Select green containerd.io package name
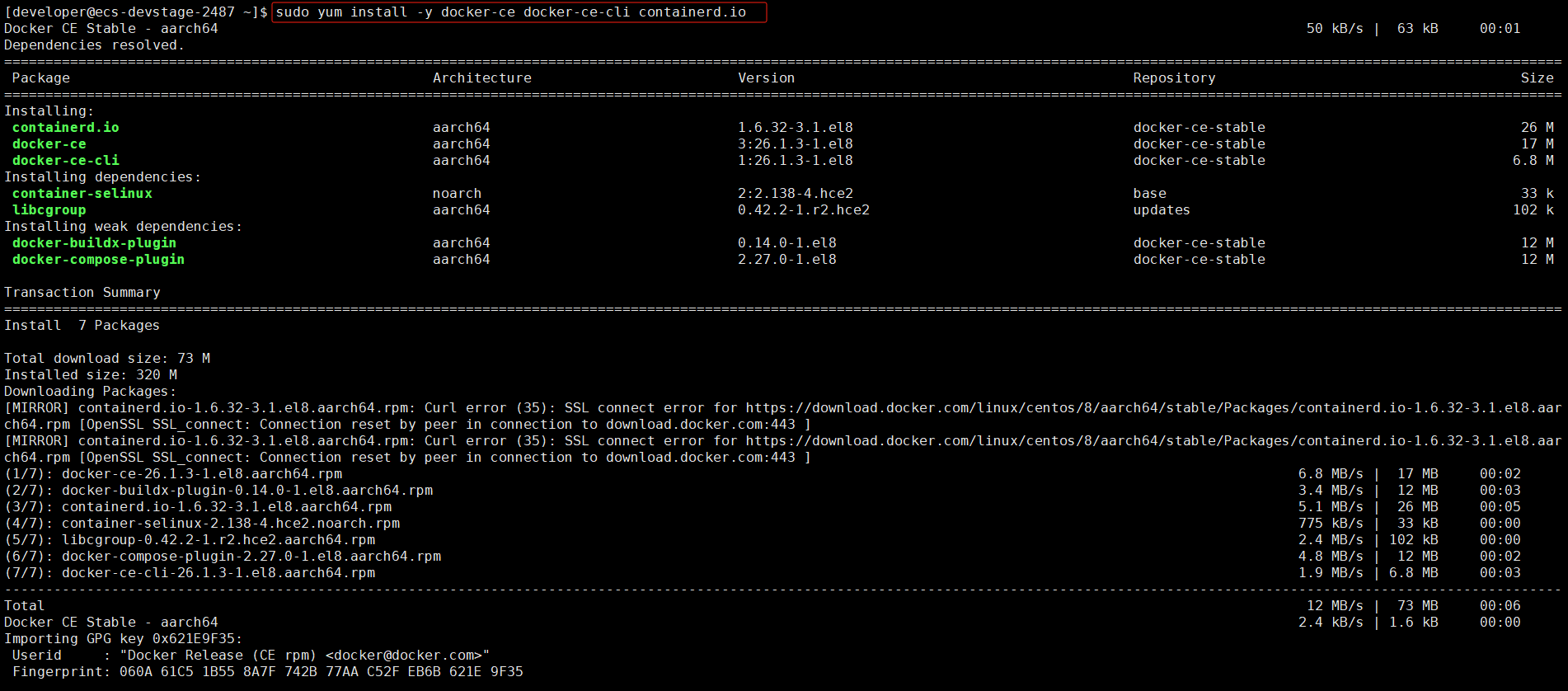The image size is (1568, 691). pos(66,128)
